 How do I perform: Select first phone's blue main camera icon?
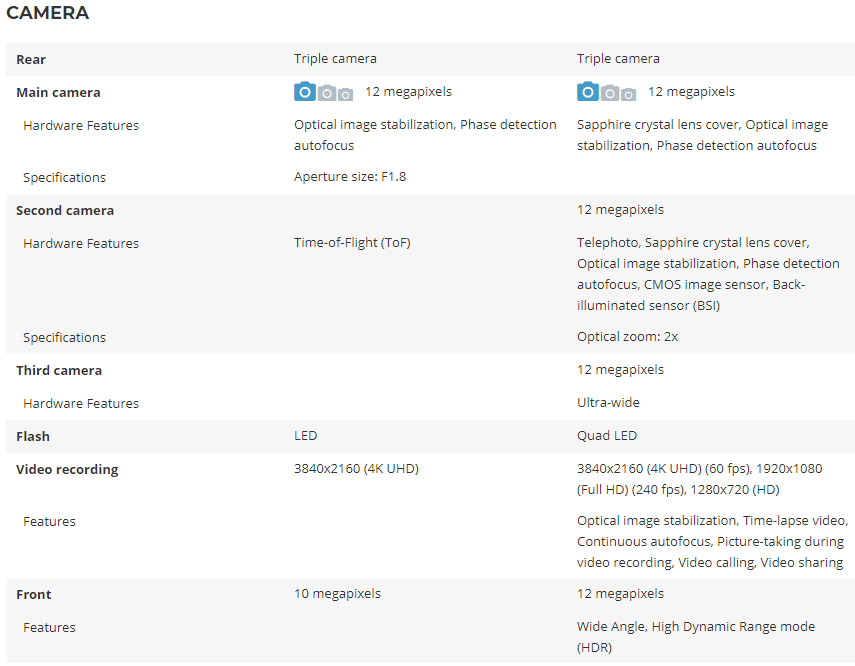(x=305, y=92)
